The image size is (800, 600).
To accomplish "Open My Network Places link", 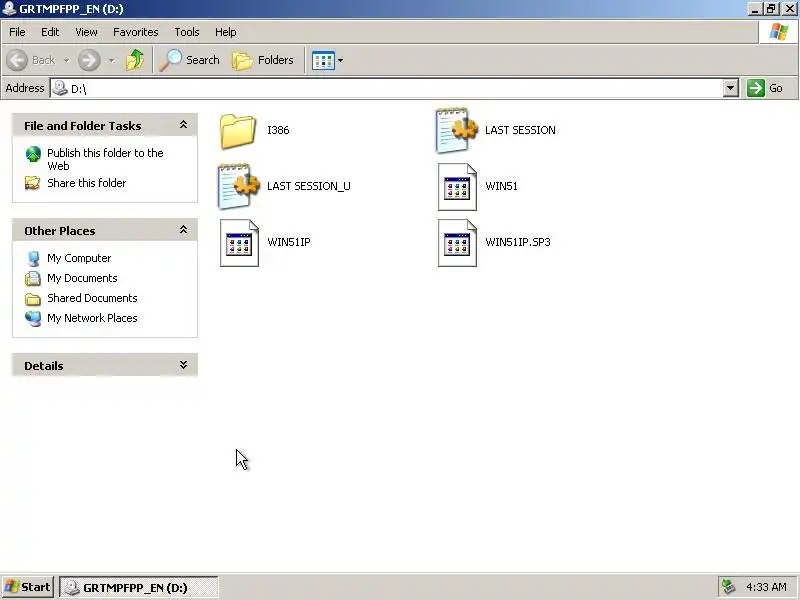I will (92, 318).
